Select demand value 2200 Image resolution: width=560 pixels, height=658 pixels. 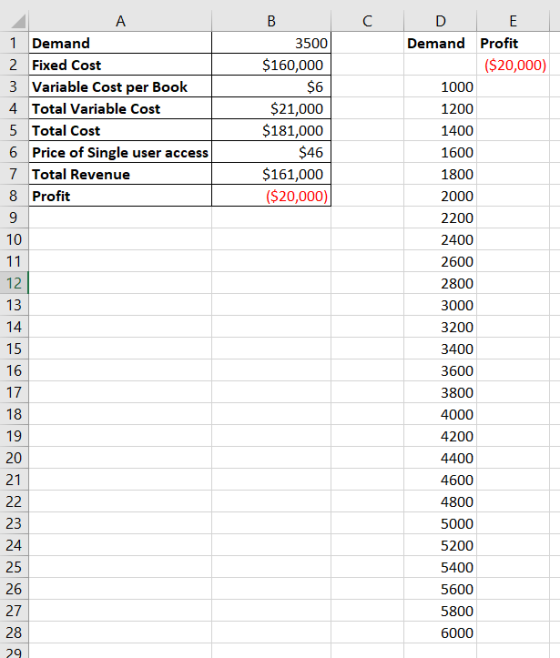click(x=440, y=217)
